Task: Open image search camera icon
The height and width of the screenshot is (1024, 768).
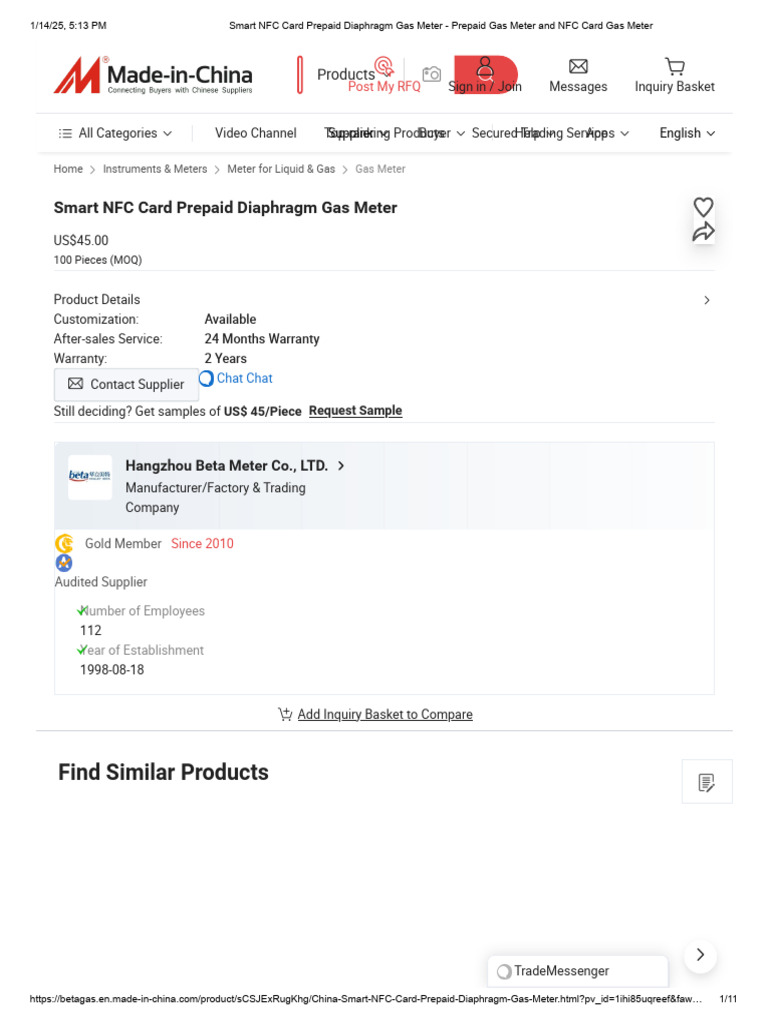Action: coord(431,74)
